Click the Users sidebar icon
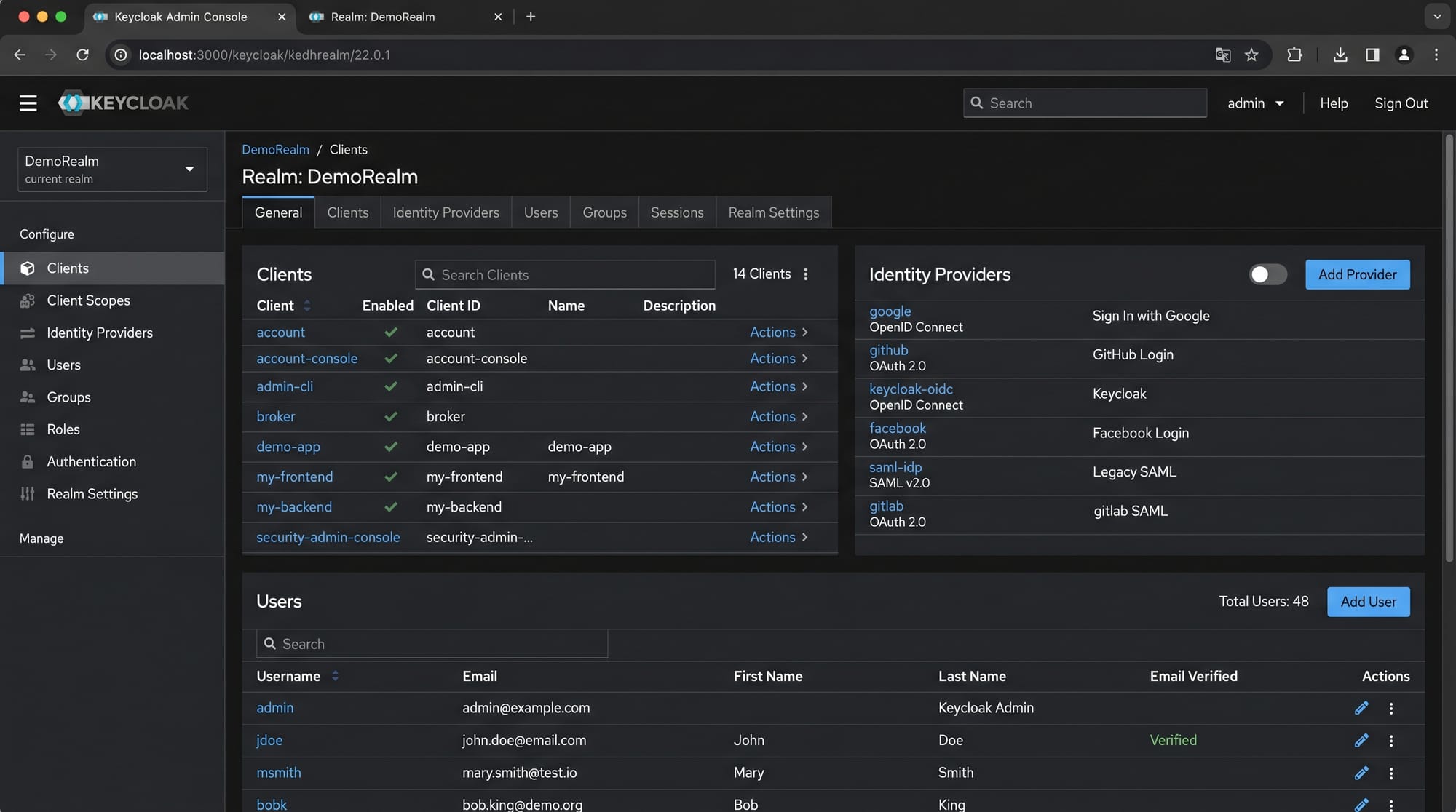 click(28, 365)
